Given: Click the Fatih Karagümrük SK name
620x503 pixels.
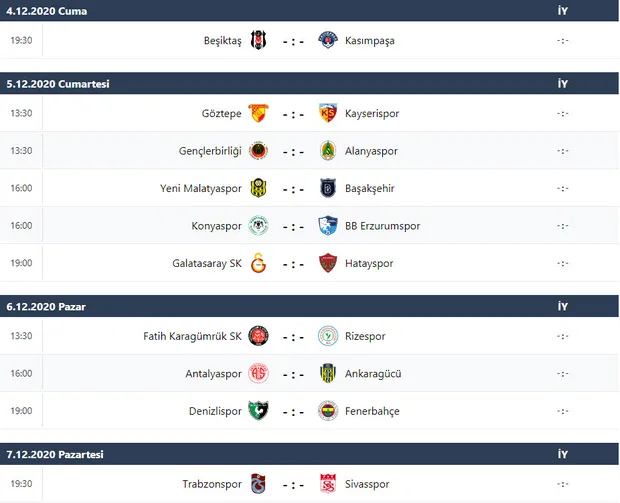Looking at the screenshot, I should pyautogui.click(x=193, y=337).
